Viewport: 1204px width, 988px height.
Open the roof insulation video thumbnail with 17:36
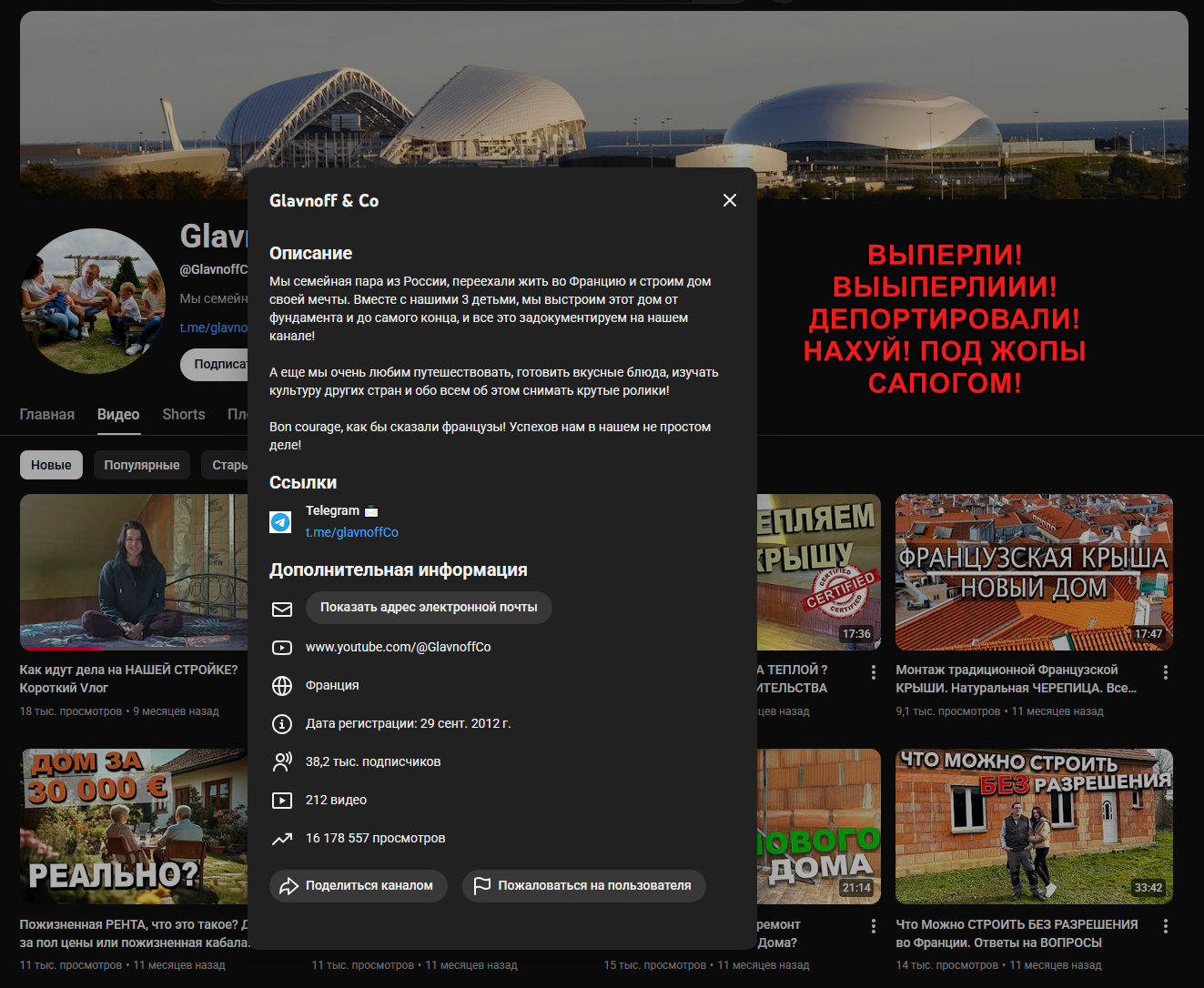(819, 572)
